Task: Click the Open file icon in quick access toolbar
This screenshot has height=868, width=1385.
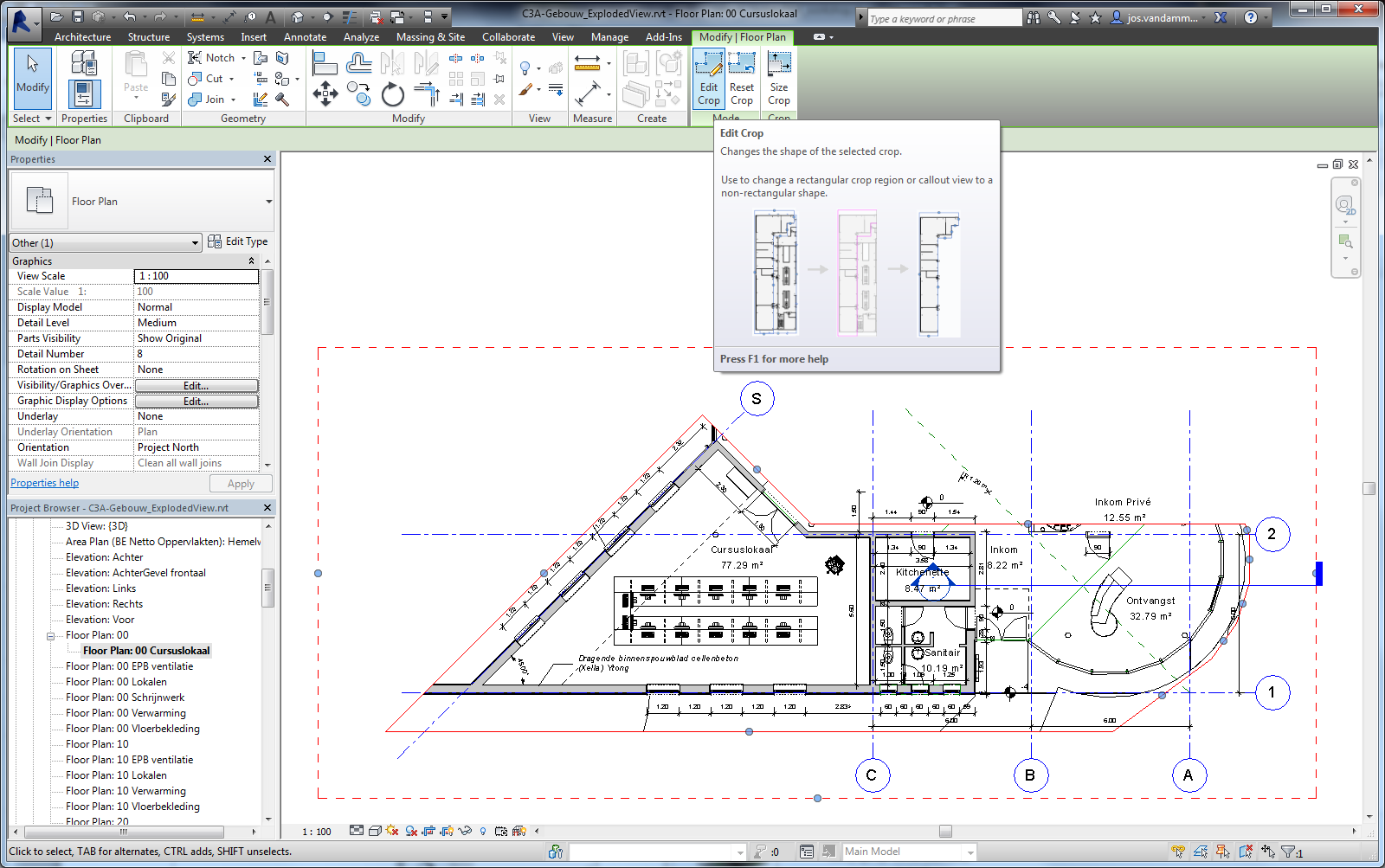Action: [x=56, y=16]
